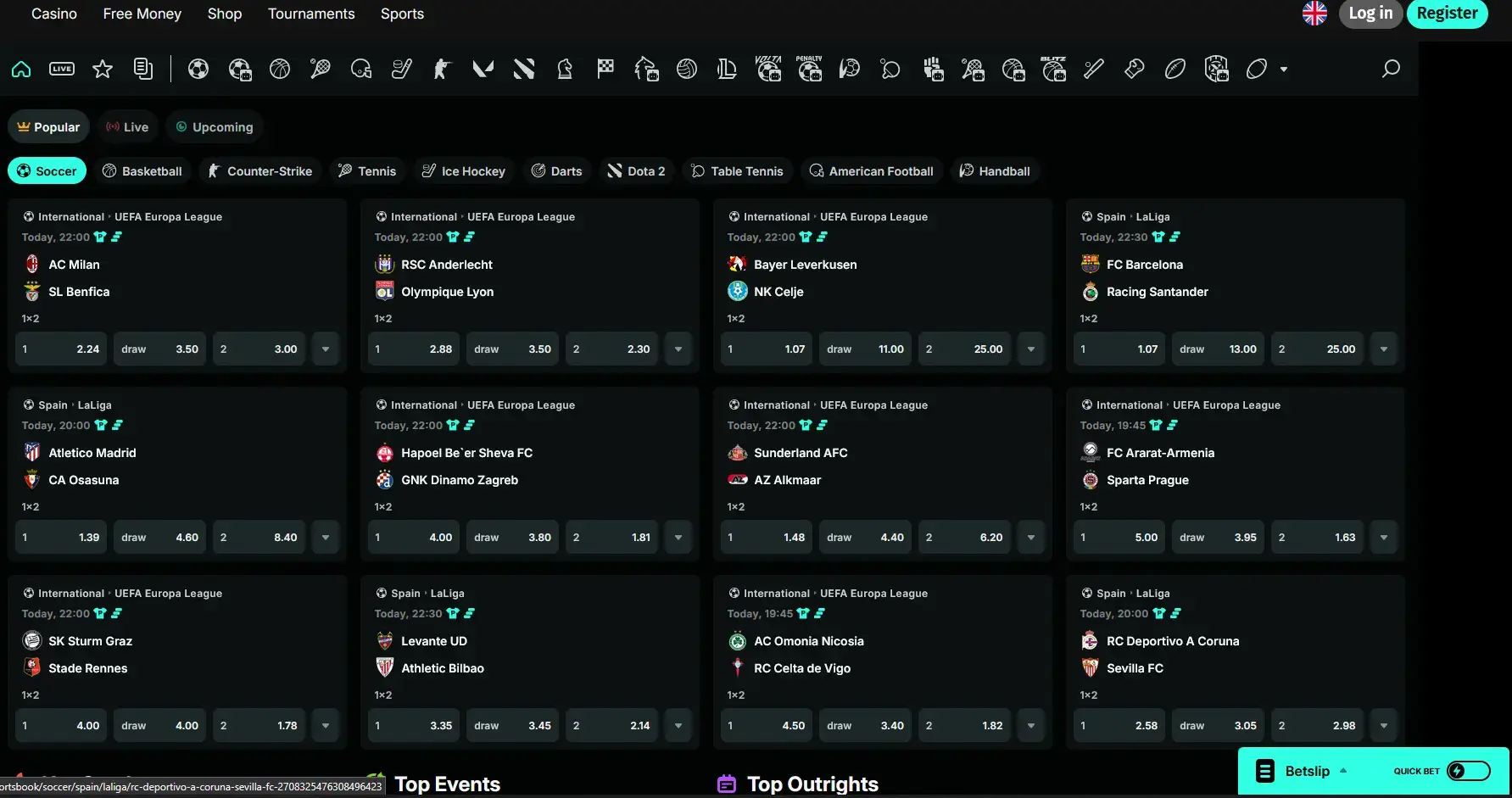Select the ice hockey stick icon
1512x798 pixels.
[x=402, y=69]
